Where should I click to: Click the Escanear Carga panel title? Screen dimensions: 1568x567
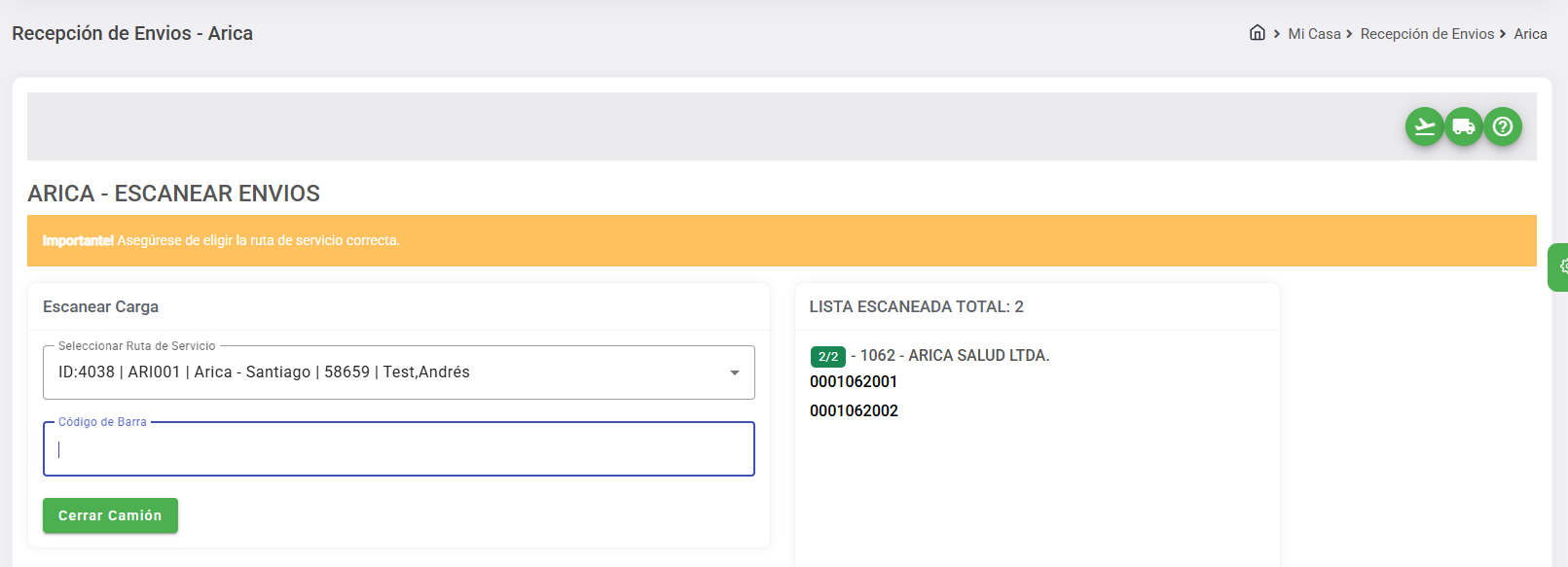[100, 306]
